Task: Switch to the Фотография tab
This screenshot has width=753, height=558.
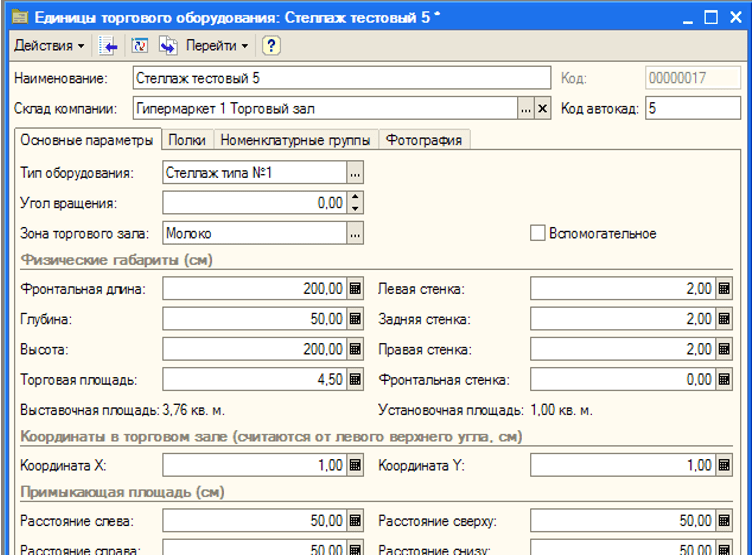Action: (x=424, y=140)
